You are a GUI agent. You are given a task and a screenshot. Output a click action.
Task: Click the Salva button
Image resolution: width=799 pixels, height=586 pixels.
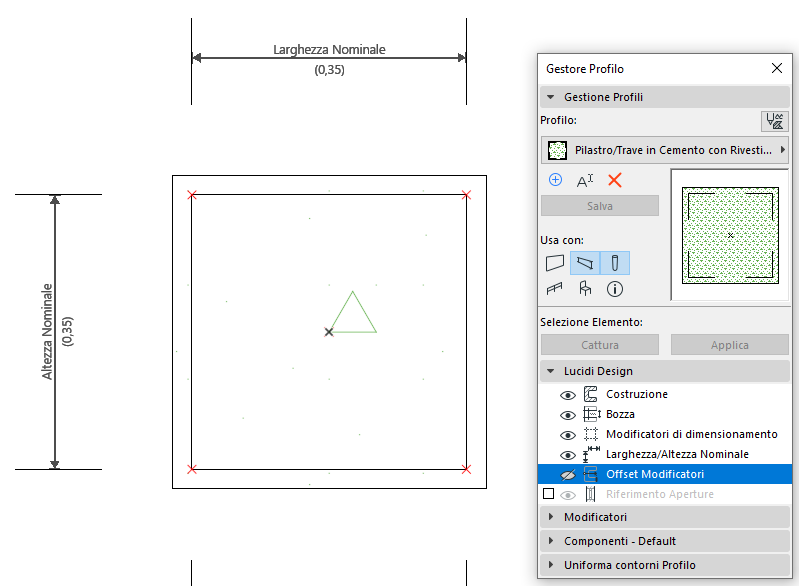click(600, 206)
